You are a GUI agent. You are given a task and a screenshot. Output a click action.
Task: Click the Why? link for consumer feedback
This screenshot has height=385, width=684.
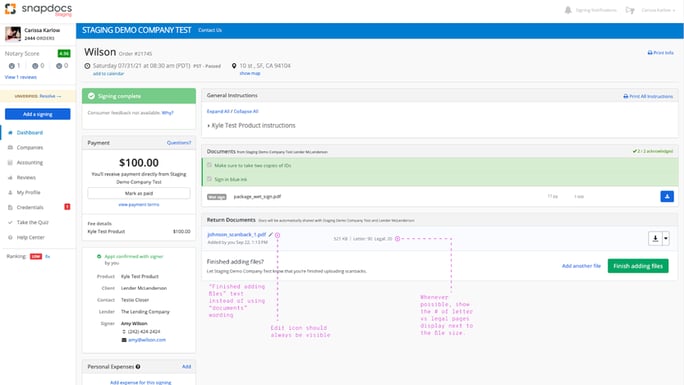(168, 113)
